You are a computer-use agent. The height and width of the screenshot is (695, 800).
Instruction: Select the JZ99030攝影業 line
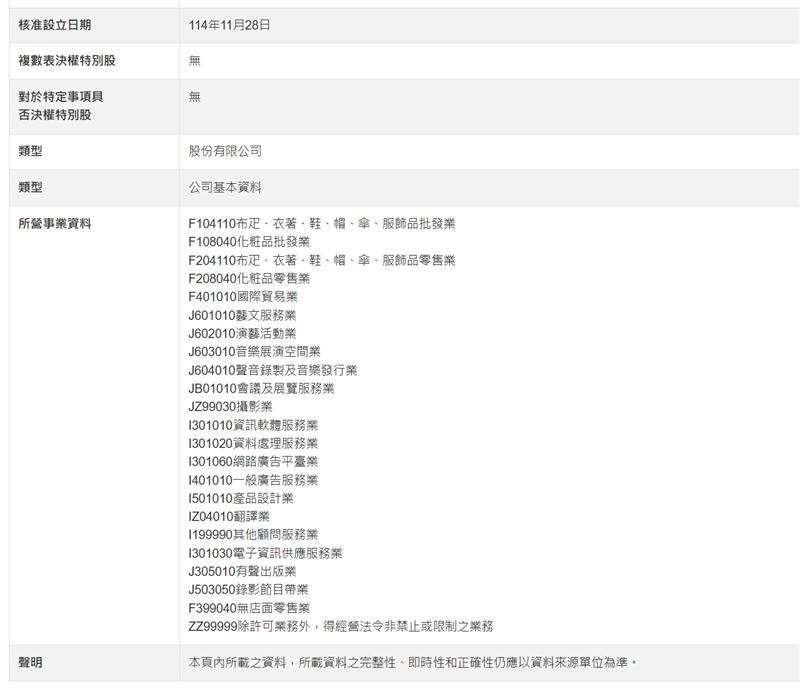click(x=230, y=407)
